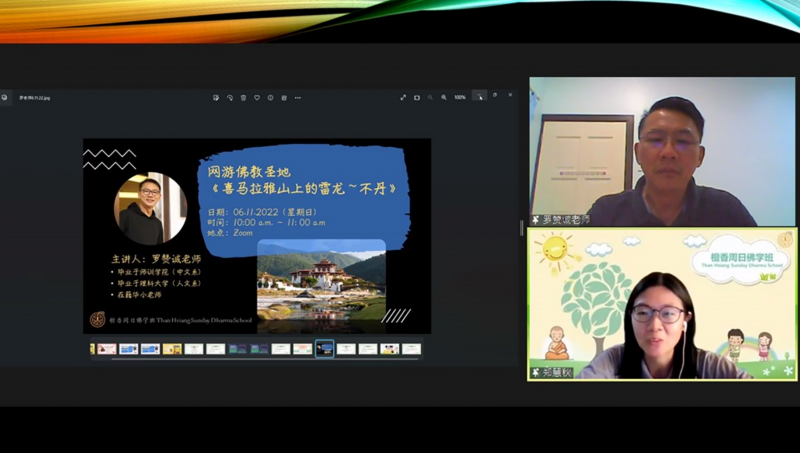Rotate the displayed image
Image resolution: width=800 pixels, height=453 pixels.
pyautogui.click(x=230, y=97)
